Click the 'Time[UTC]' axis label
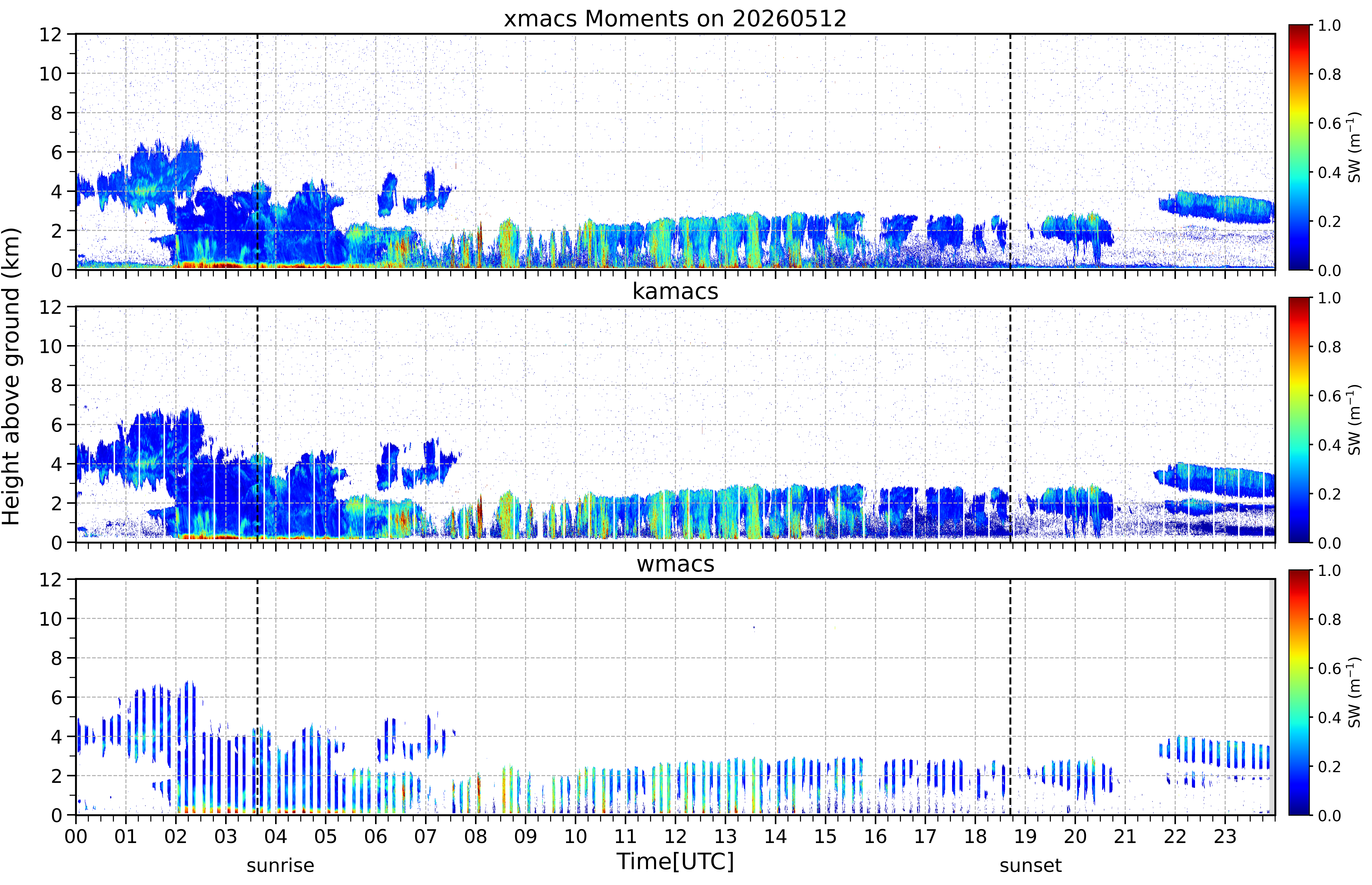1372x885 pixels. [x=675, y=861]
